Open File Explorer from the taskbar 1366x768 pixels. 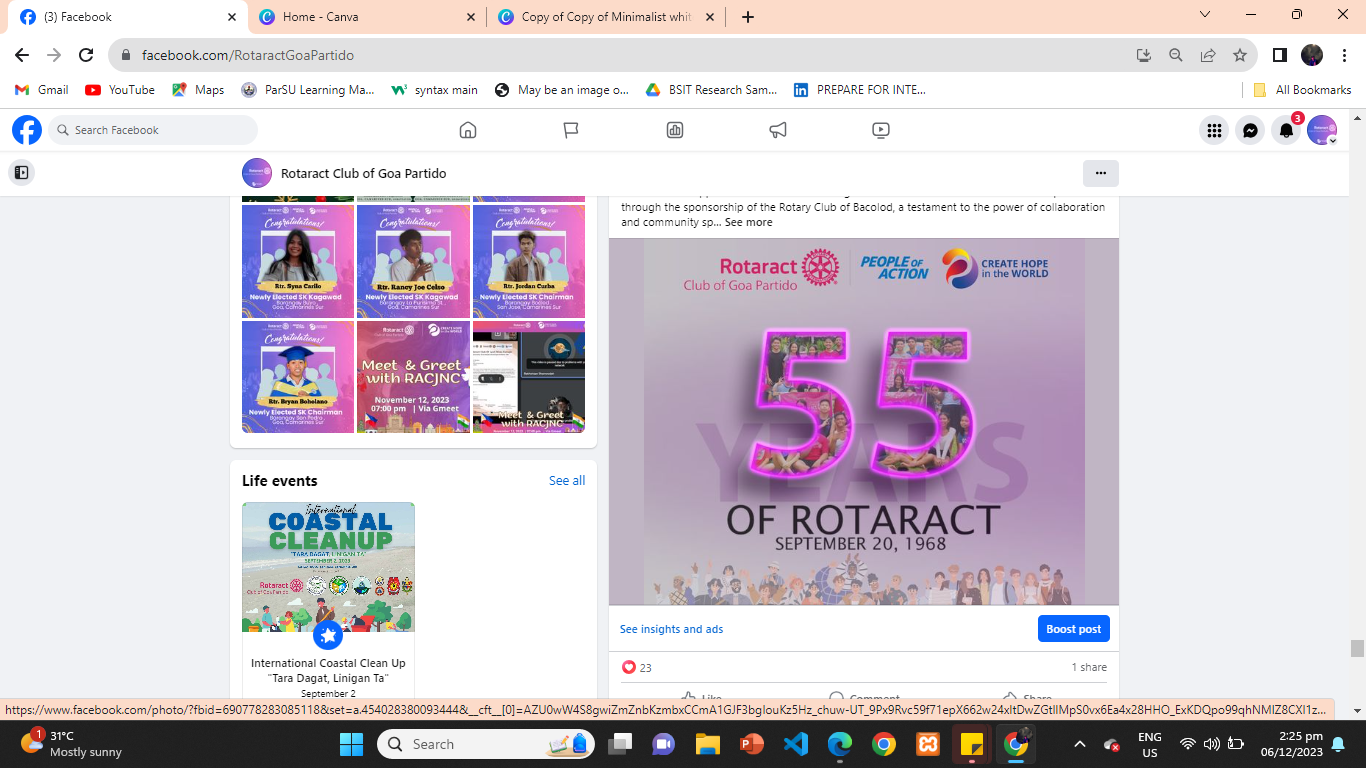(x=707, y=744)
